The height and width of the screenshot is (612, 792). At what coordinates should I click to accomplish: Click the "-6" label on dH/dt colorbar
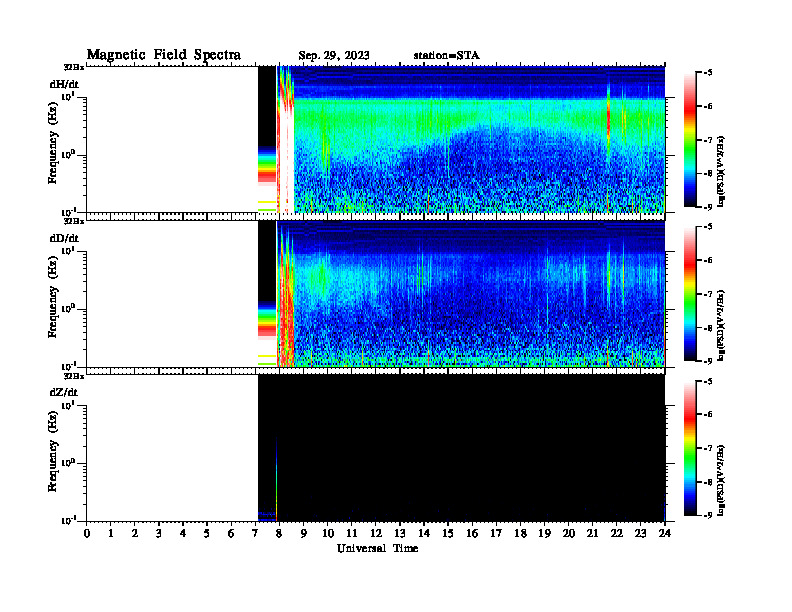tap(708, 107)
